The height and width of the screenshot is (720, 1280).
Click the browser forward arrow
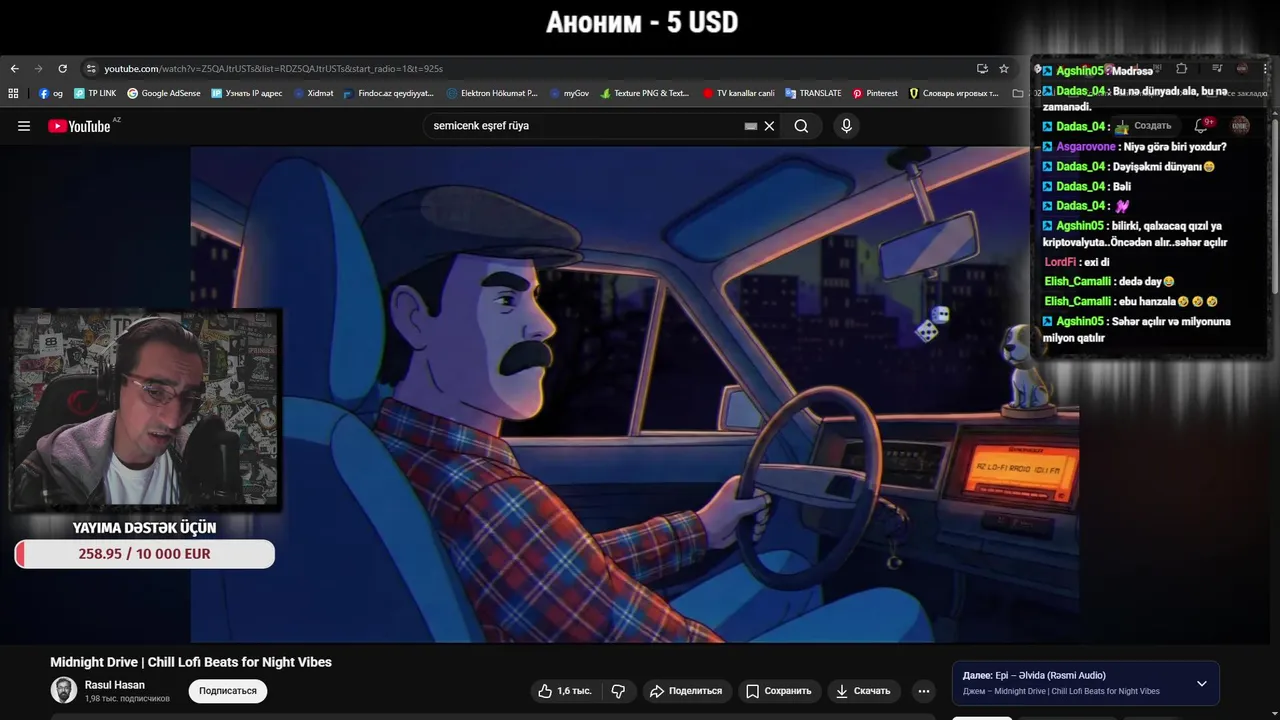coord(38,69)
